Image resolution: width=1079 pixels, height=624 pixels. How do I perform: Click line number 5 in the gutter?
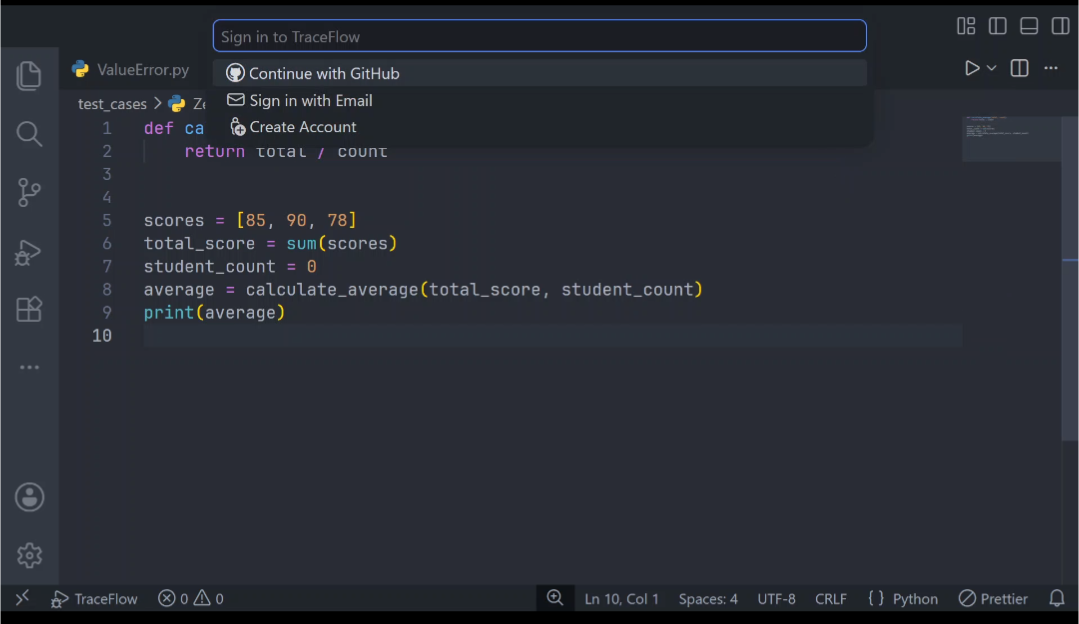tap(107, 220)
